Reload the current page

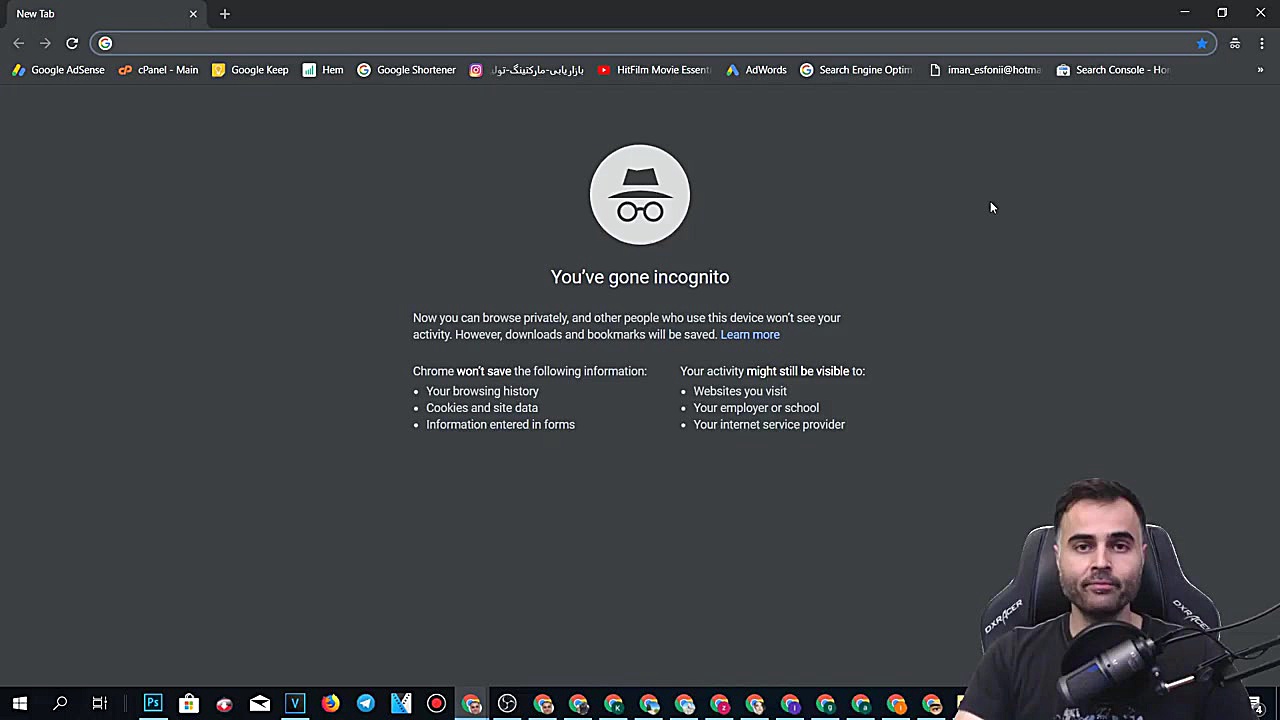pos(72,43)
